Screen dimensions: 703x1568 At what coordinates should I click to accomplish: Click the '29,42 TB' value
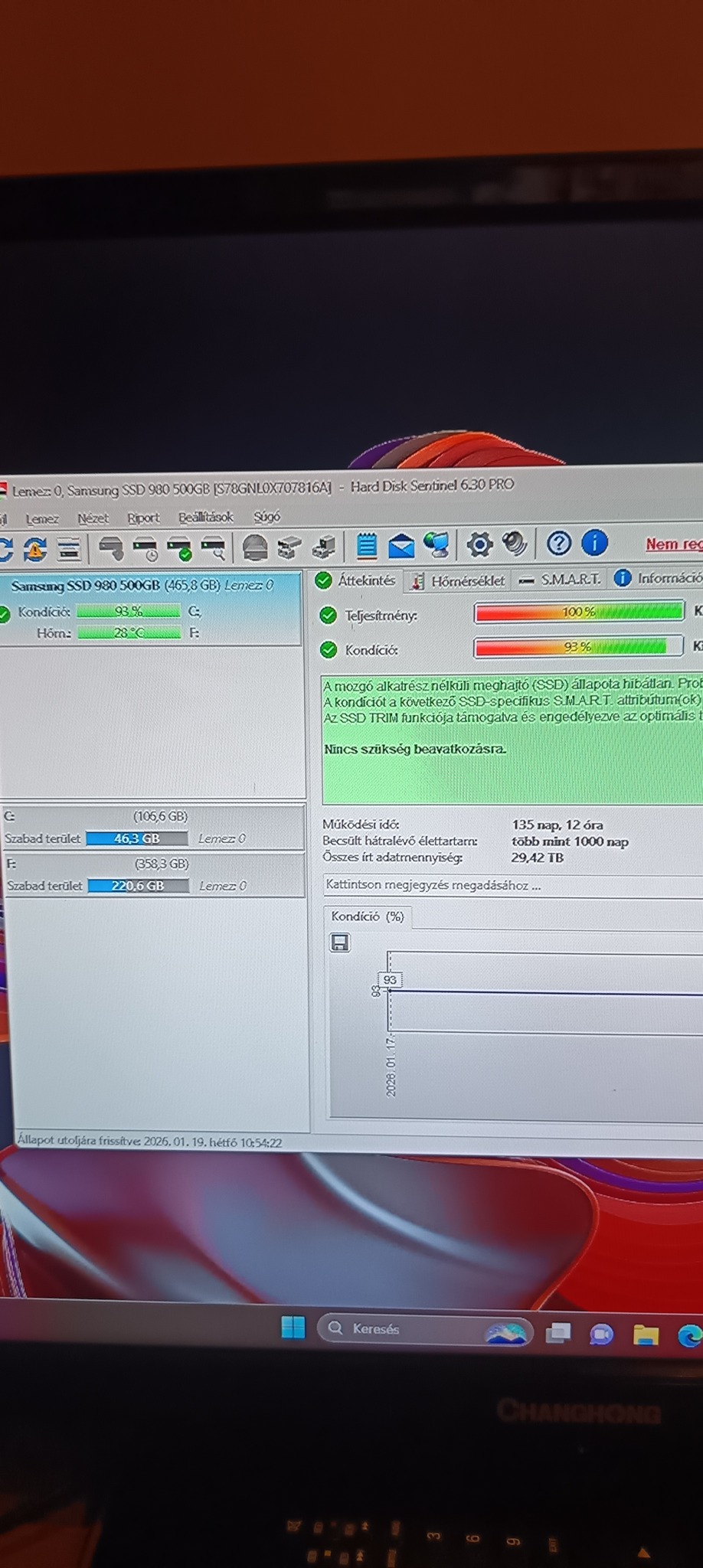coord(538,857)
